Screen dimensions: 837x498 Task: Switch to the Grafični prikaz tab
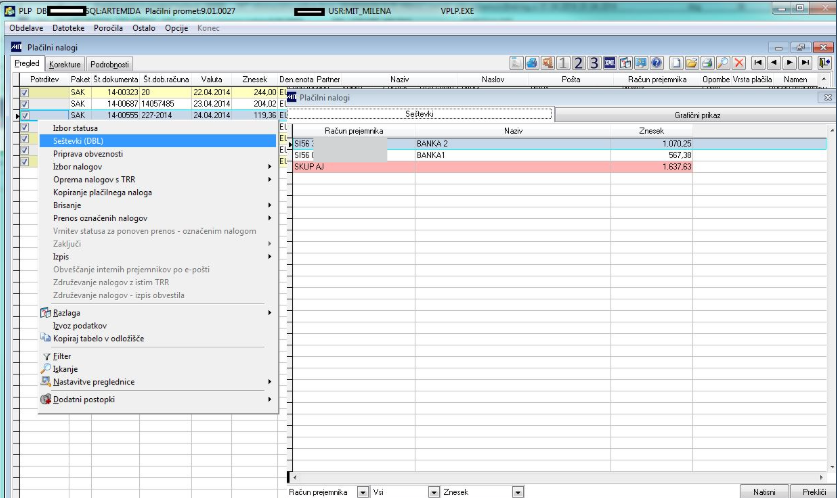coord(697,115)
